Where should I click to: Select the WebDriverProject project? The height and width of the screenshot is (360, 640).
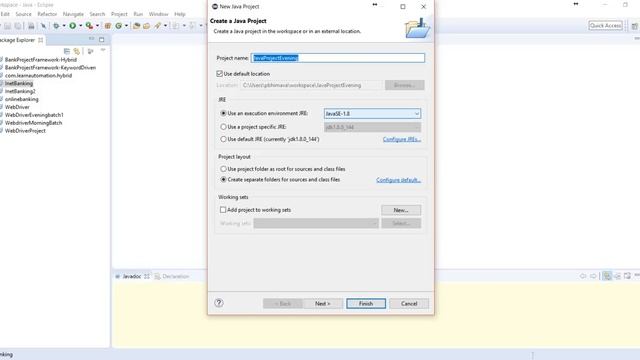[x=25, y=131]
